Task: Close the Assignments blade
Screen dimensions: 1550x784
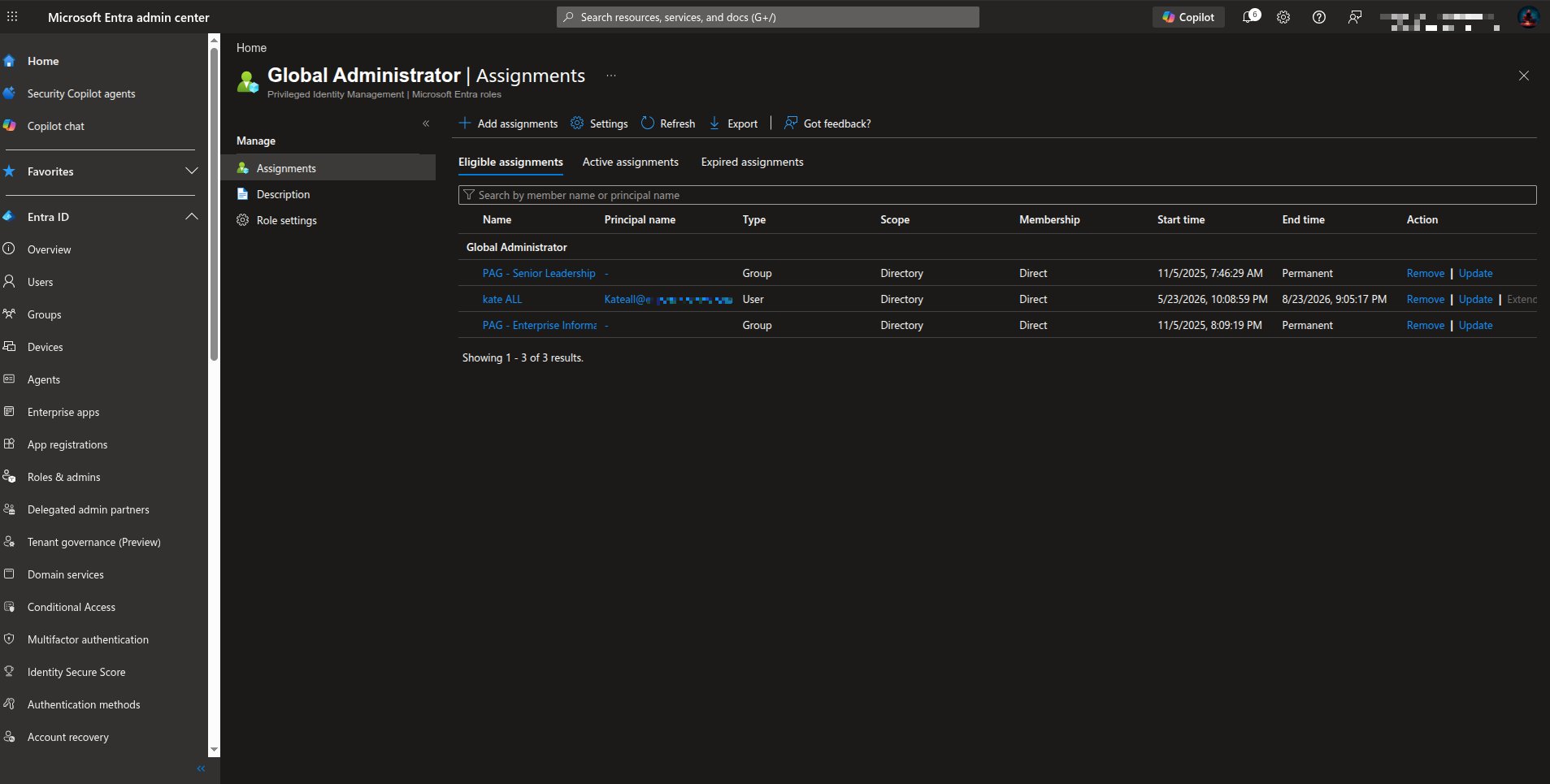Action: (1524, 76)
